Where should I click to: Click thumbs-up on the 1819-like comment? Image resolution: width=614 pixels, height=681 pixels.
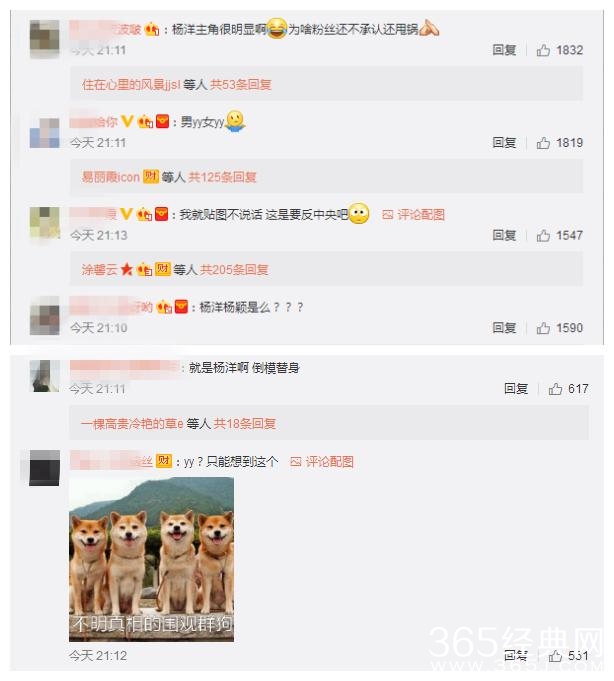[x=543, y=143]
